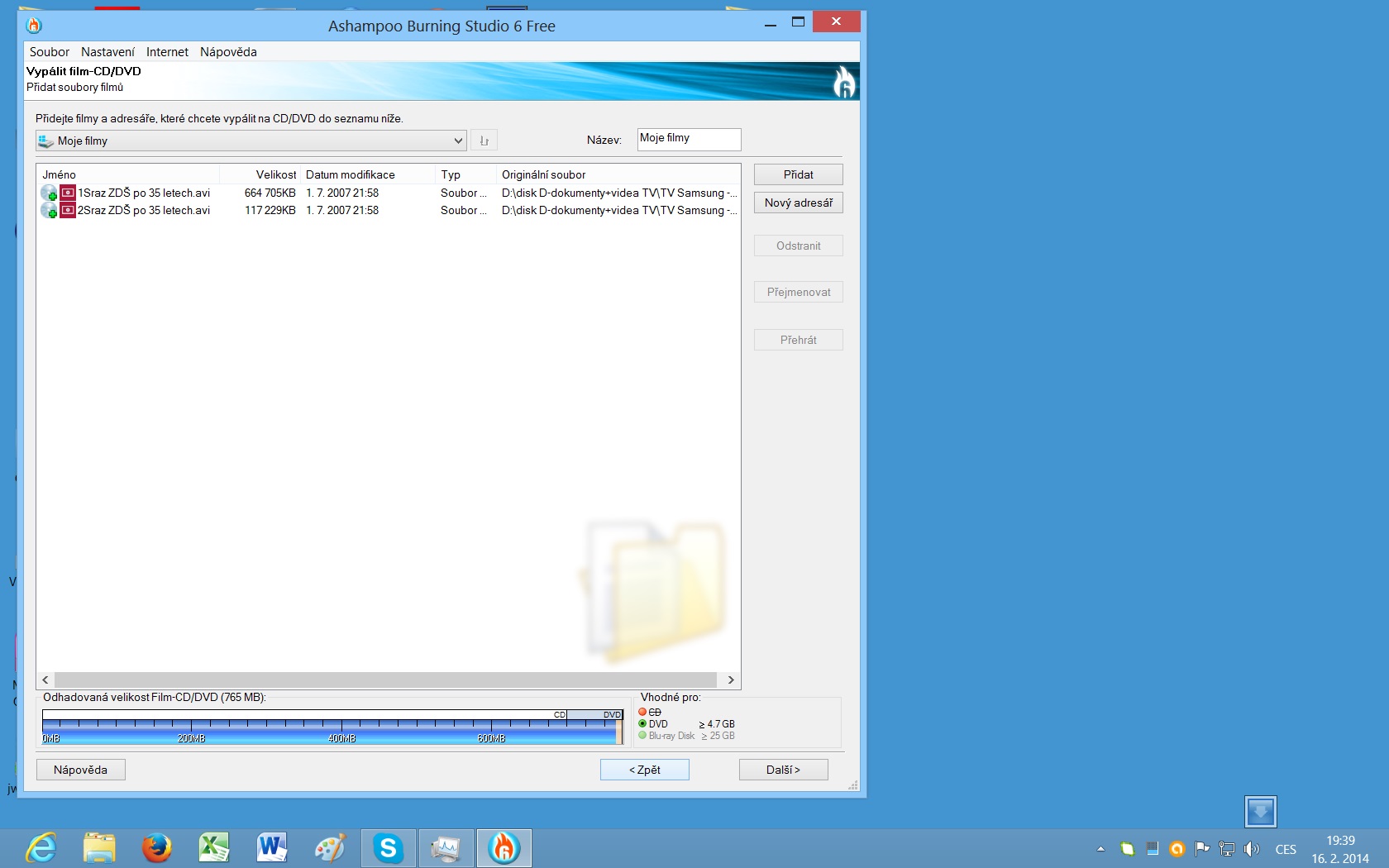Close the Ashampoo Burning Studio window

click(836, 21)
